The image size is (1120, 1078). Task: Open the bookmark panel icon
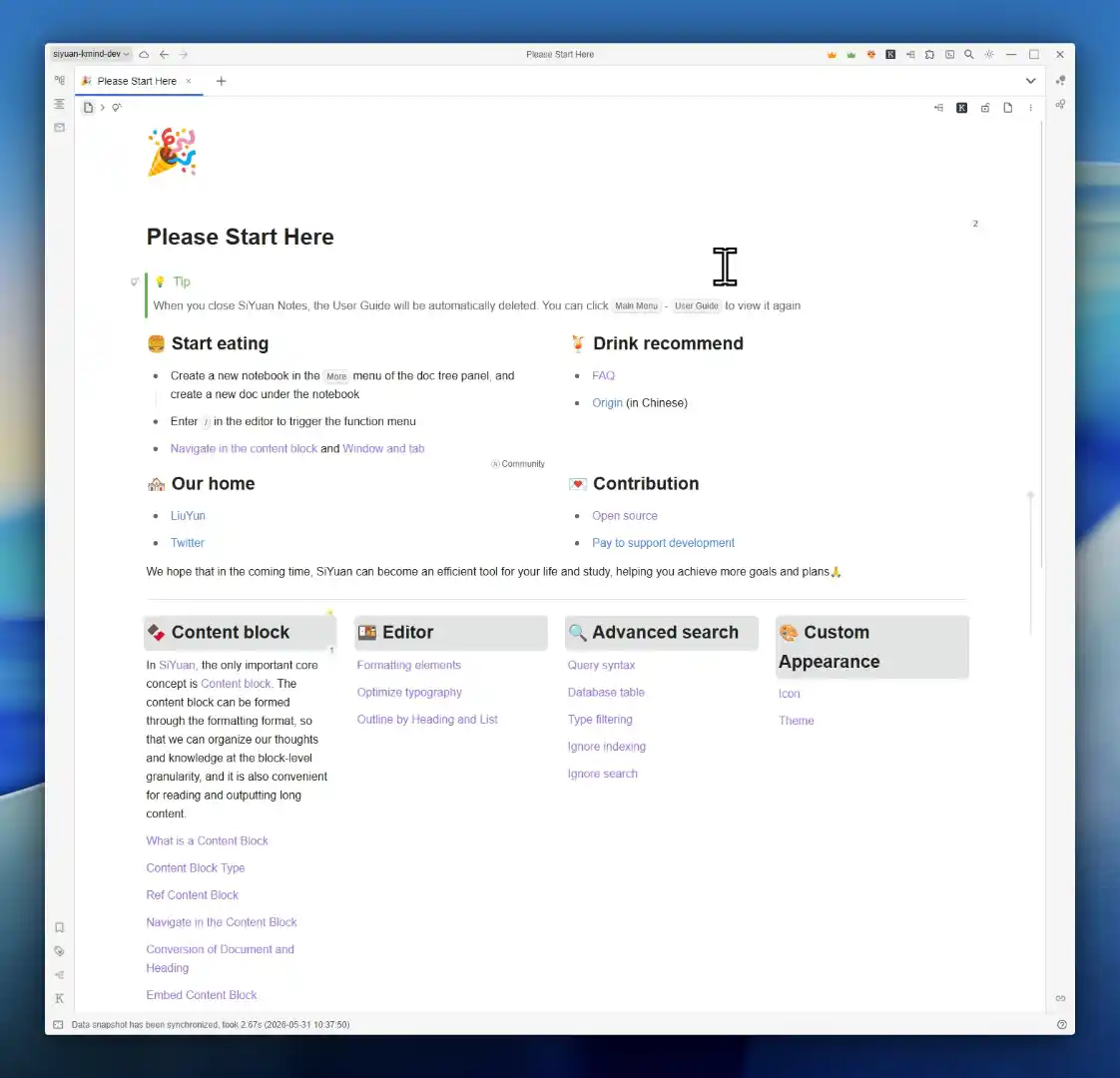point(59,927)
